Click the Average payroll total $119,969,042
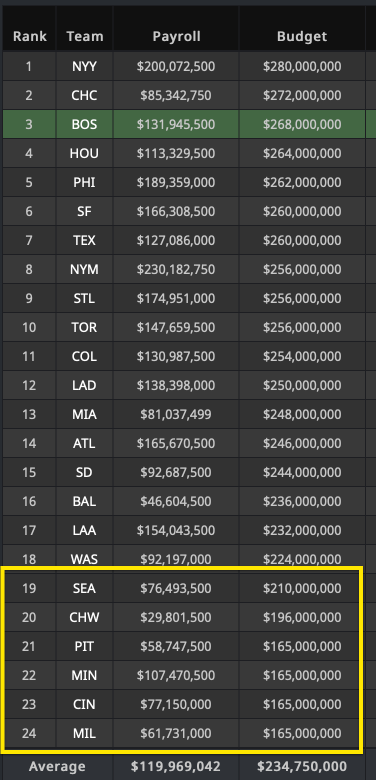This screenshot has height=780, width=376. [176, 767]
